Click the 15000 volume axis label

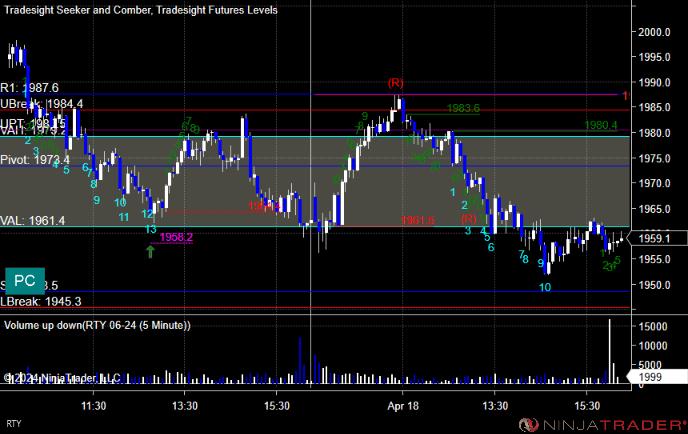point(653,326)
